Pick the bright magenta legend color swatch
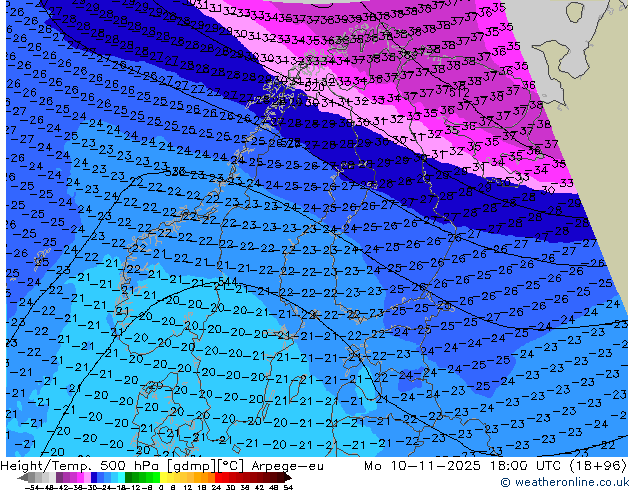This screenshot has height=490, width=634. tap(80, 478)
